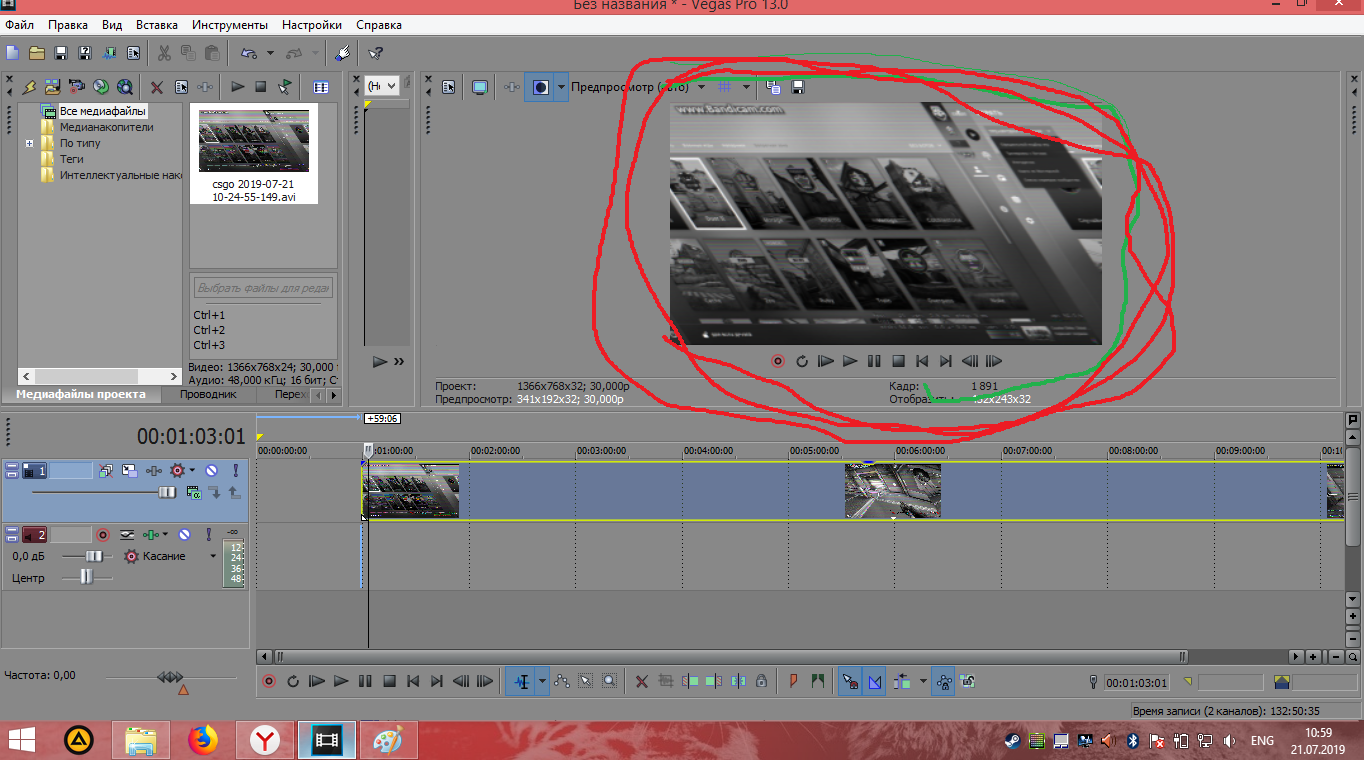Click the Record button under the preview window

point(778,361)
